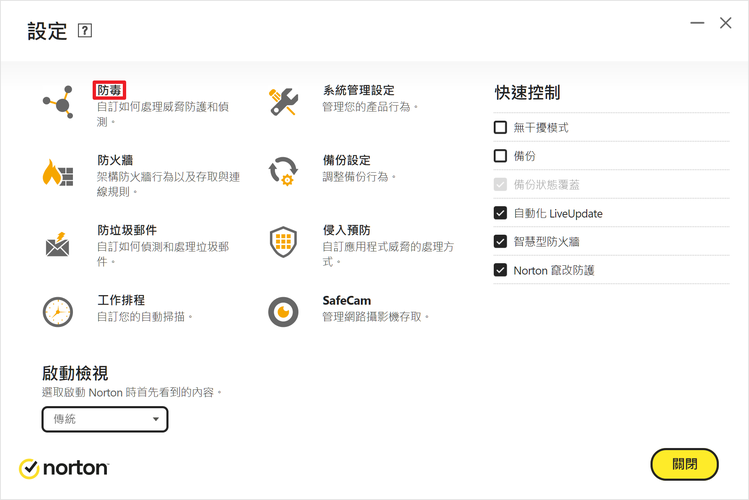Open the 傳統 startup view dropdown
The height and width of the screenshot is (500, 749).
[105, 419]
